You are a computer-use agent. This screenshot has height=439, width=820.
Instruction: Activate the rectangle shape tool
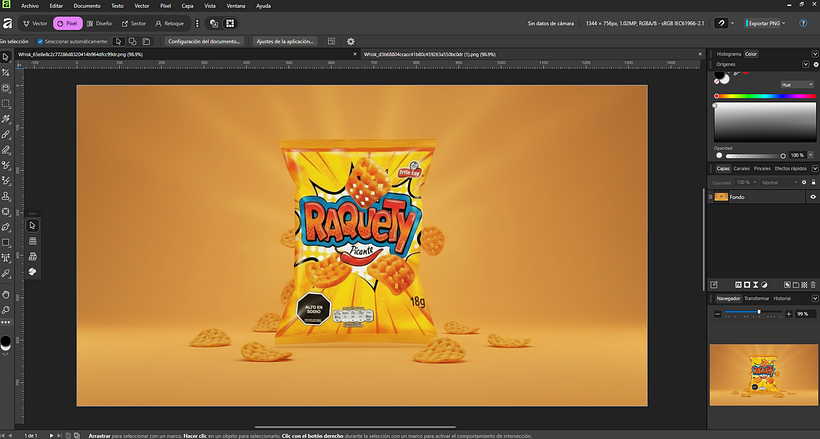tap(6, 243)
